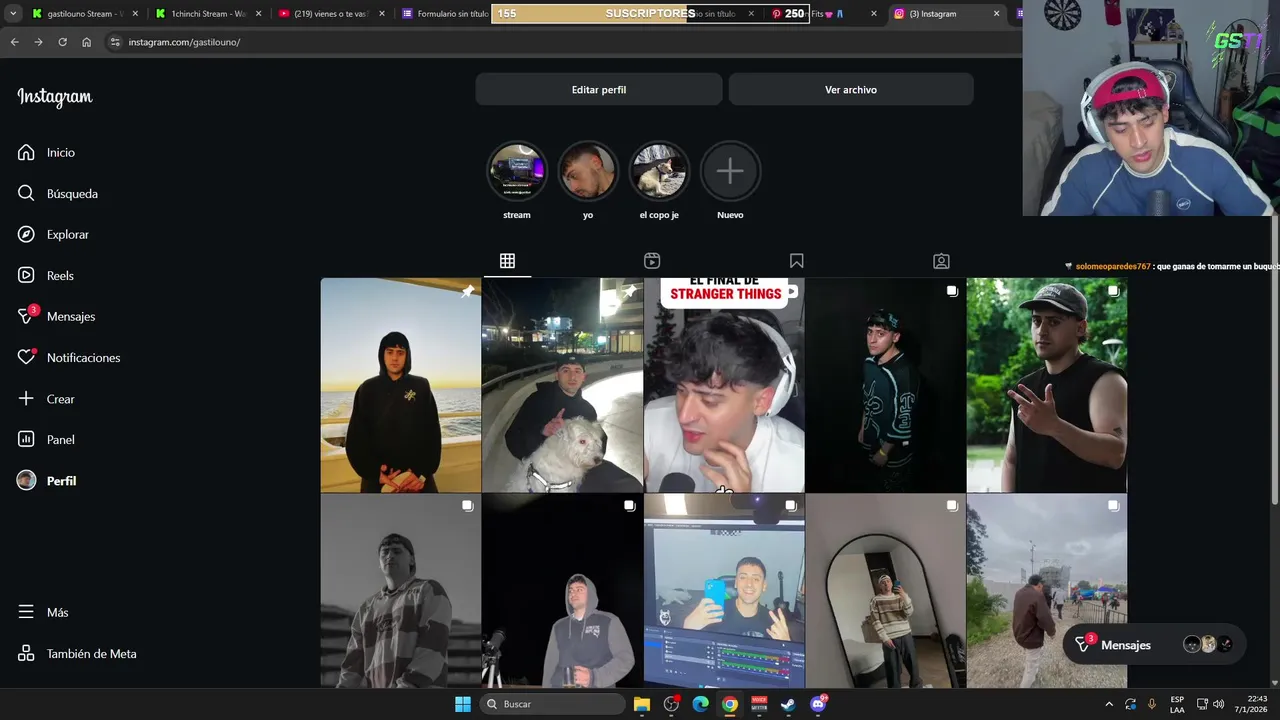Select the posts grid tab
Image resolution: width=1280 pixels, height=720 pixels.
point(507,261)
